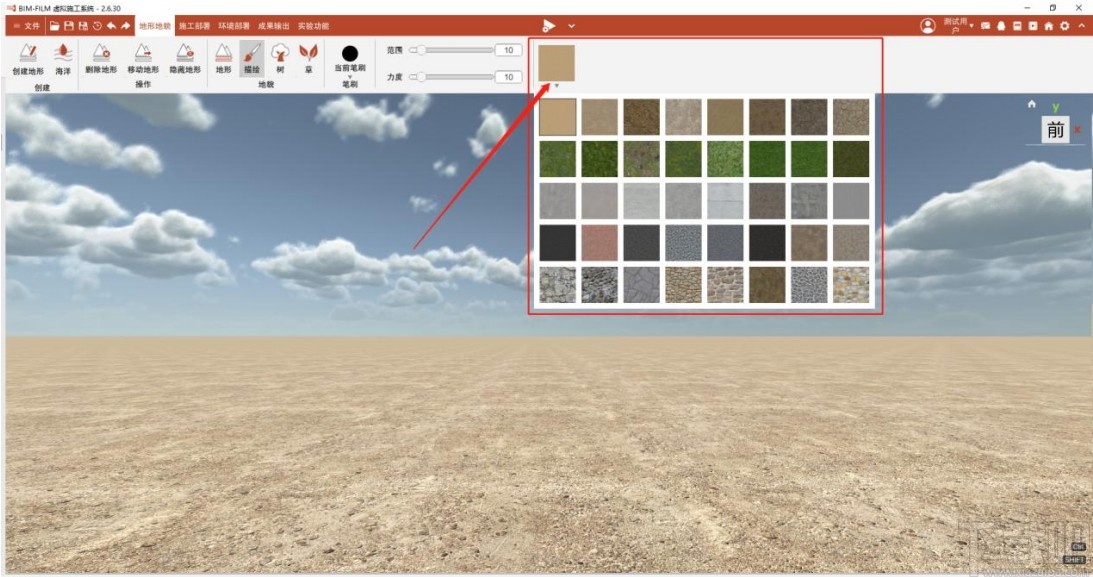Undo with the left arrow icon
1093x577 pixels.
tap(111, 26)
